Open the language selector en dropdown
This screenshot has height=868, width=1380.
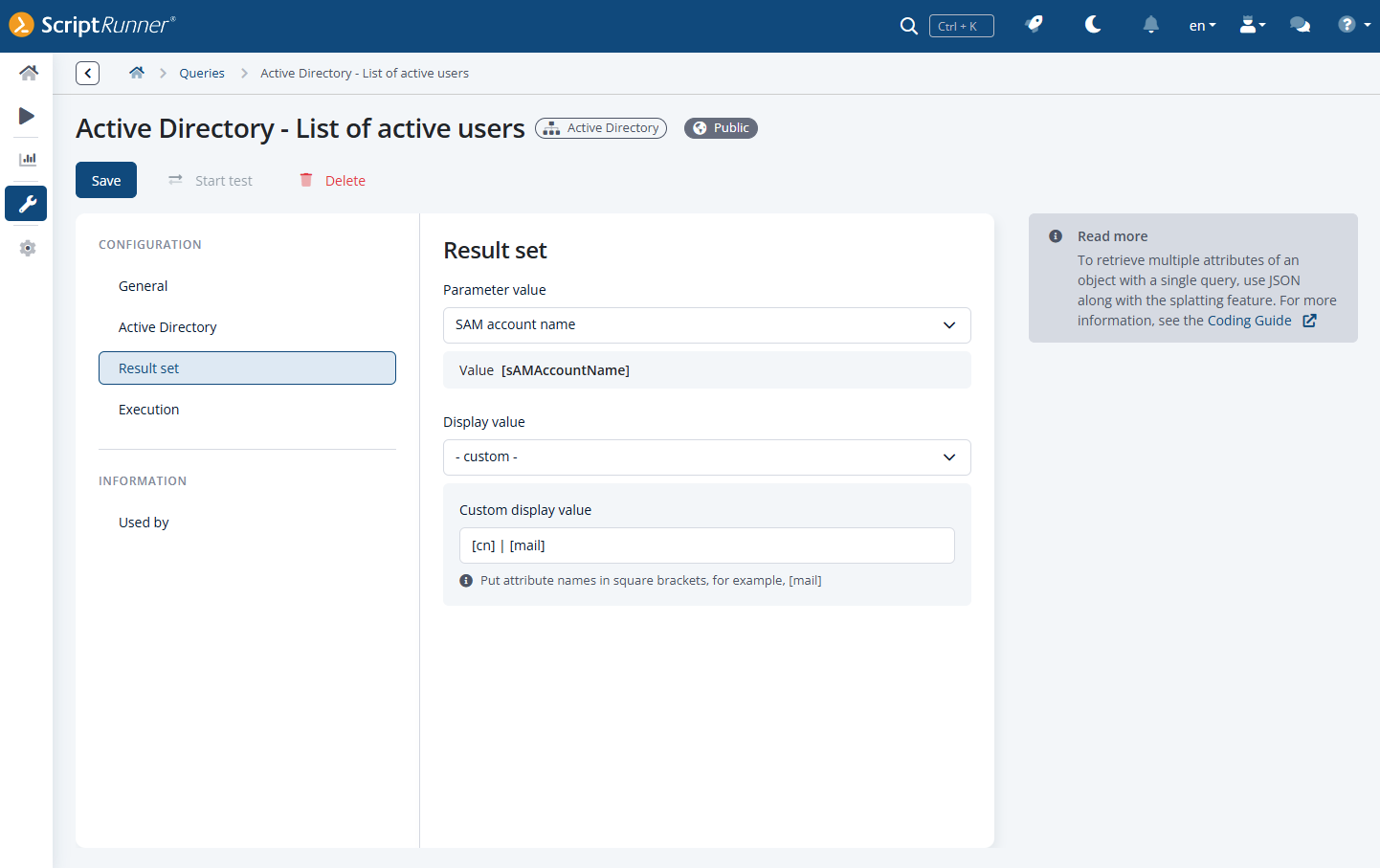pyautogui.click(x=1202, y=26)
